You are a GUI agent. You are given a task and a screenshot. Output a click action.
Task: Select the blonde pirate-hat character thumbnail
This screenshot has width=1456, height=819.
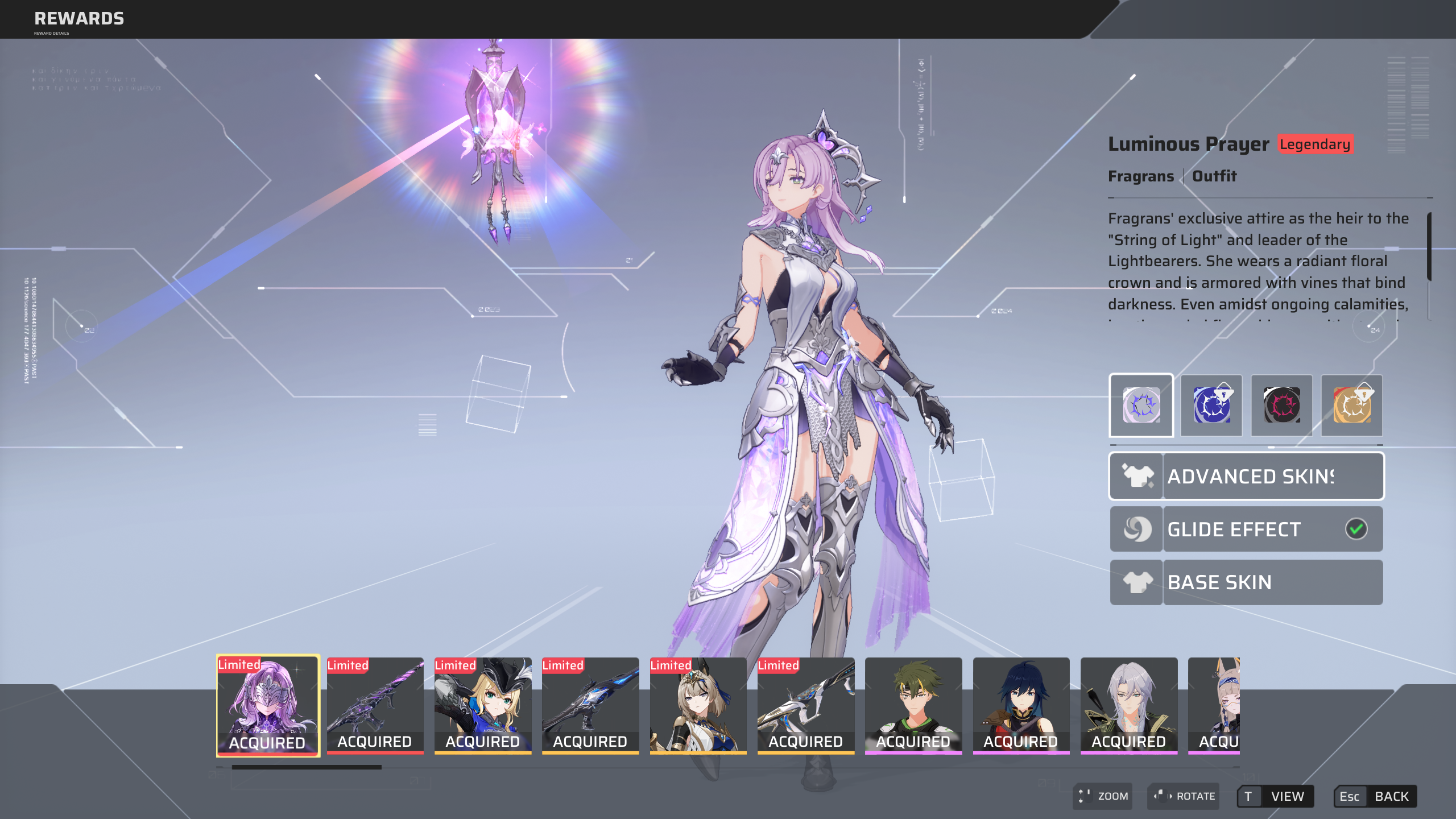(x=482, y=705)
